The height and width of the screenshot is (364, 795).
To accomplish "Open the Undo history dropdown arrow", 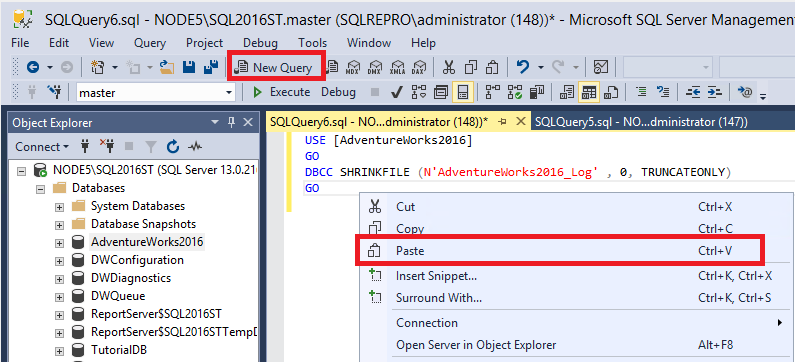I will 541,67.
